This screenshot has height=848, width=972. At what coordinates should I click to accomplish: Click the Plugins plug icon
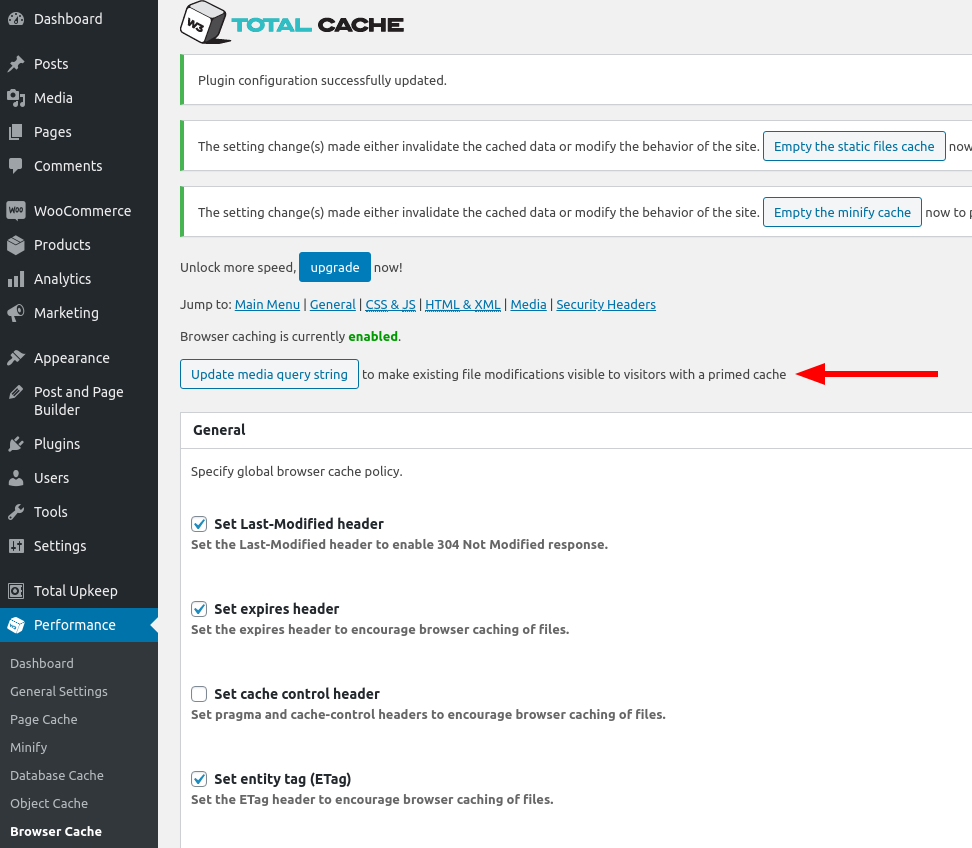click(x=16, y=444)
